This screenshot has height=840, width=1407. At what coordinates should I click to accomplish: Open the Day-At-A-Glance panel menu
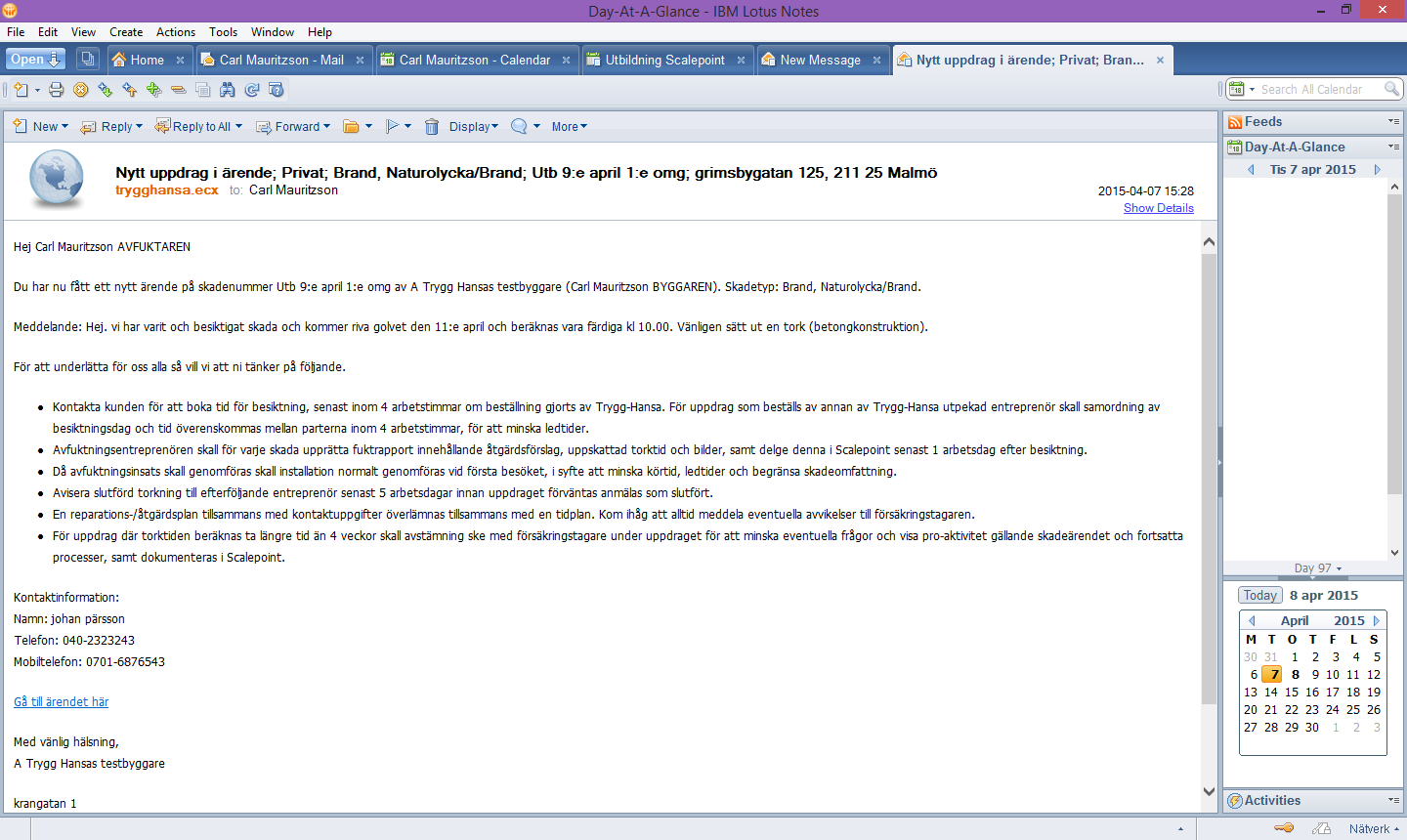(x=1393, y=147)
